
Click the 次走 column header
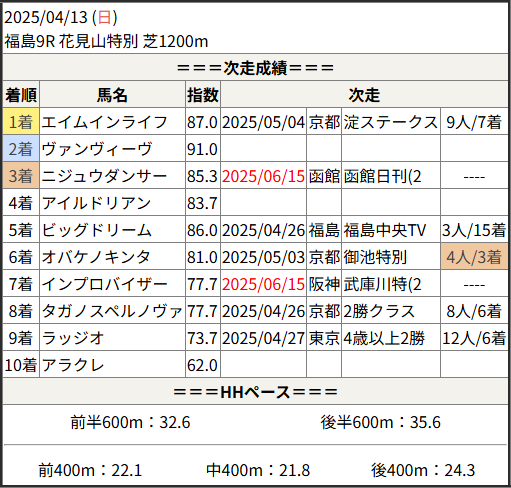click(364, 95)
